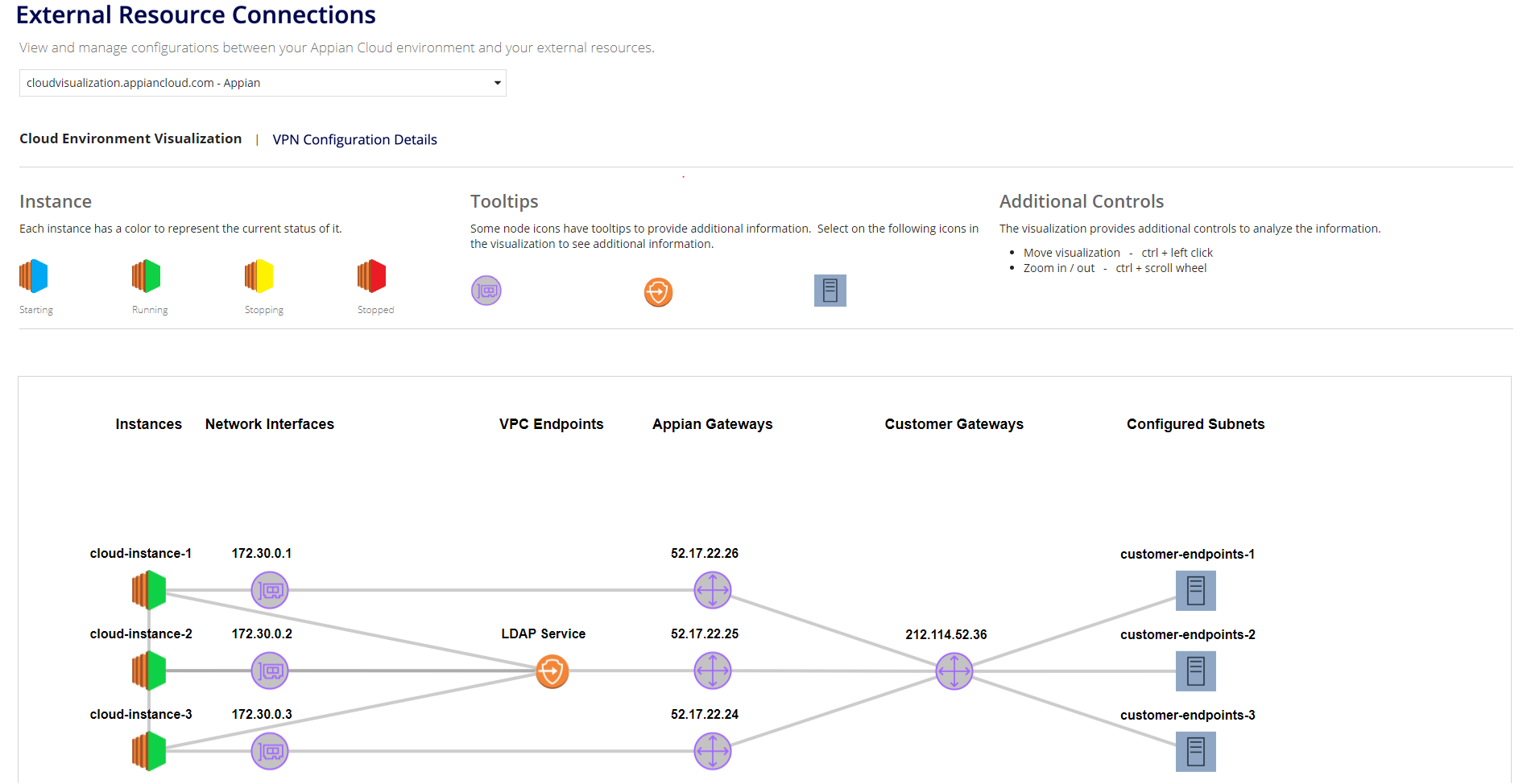Select network interface tooltip legend icon
This screenshot has height=784, width=1527.
click(x=486, y=291)
